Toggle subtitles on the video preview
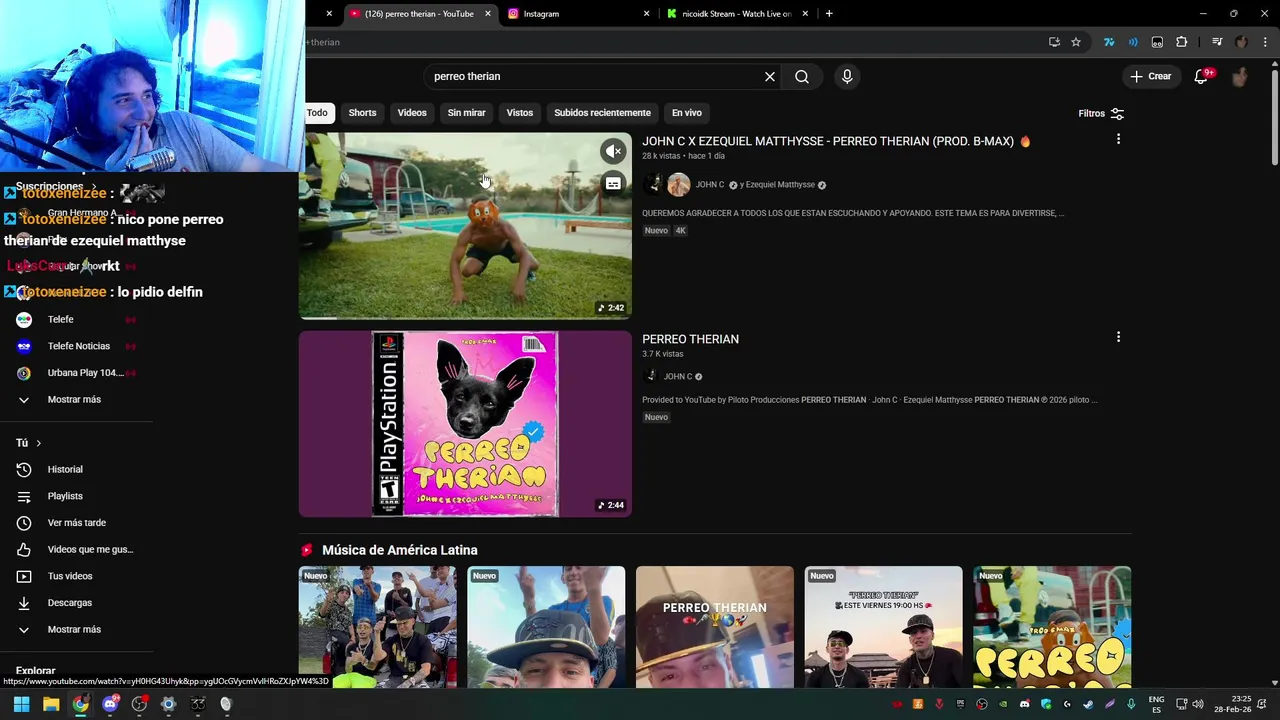Image resolution: width=1280 pixels, height=720 pixels. (613, 183)
